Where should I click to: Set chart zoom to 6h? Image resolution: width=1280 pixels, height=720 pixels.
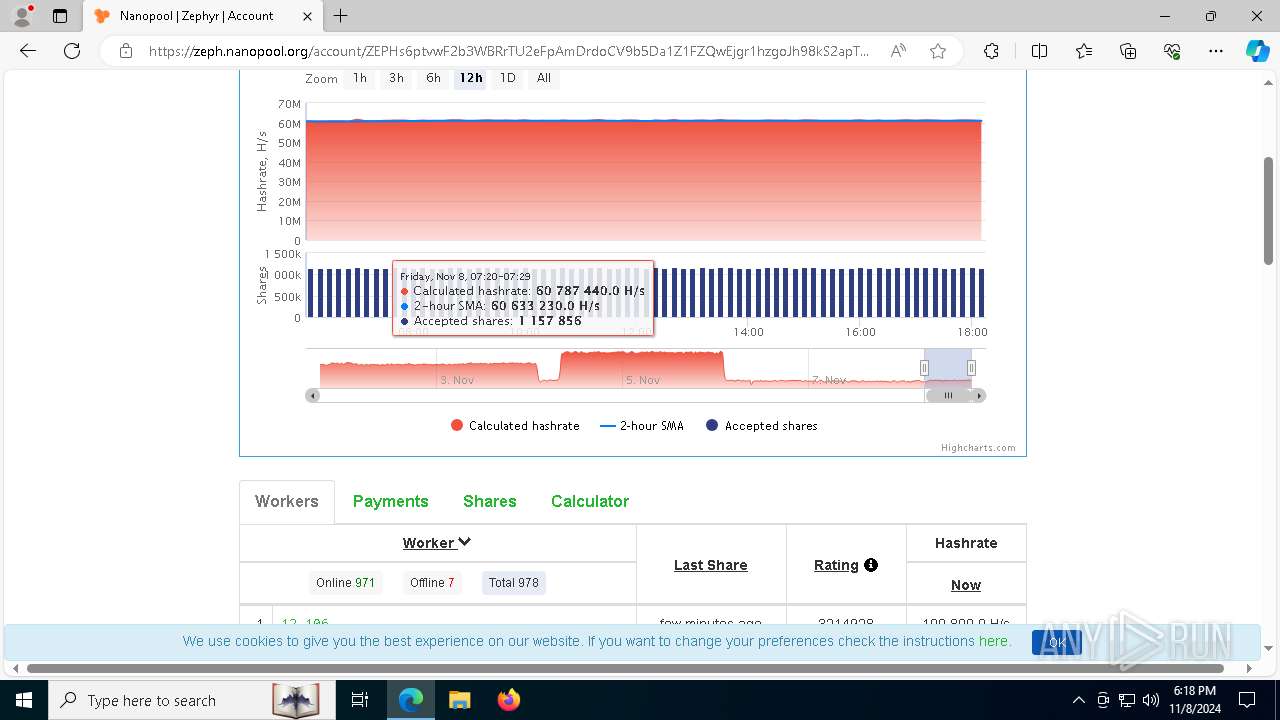click(x=433, y=78)
